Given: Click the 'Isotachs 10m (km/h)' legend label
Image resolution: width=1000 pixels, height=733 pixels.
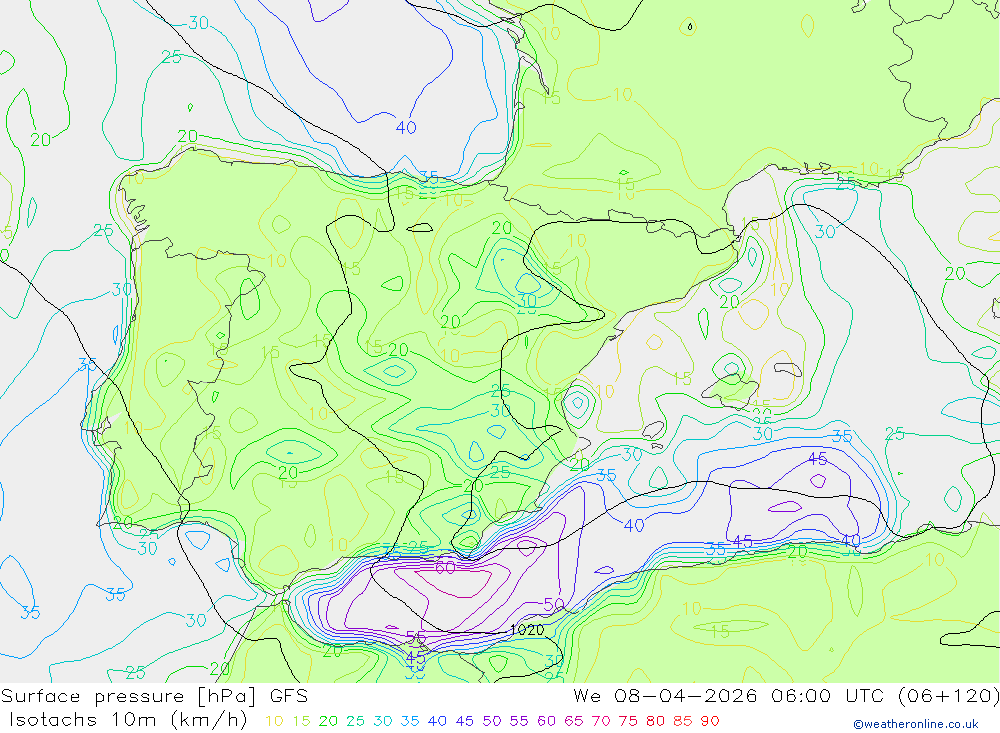Looking at the screenshot, I should [128, 720].
